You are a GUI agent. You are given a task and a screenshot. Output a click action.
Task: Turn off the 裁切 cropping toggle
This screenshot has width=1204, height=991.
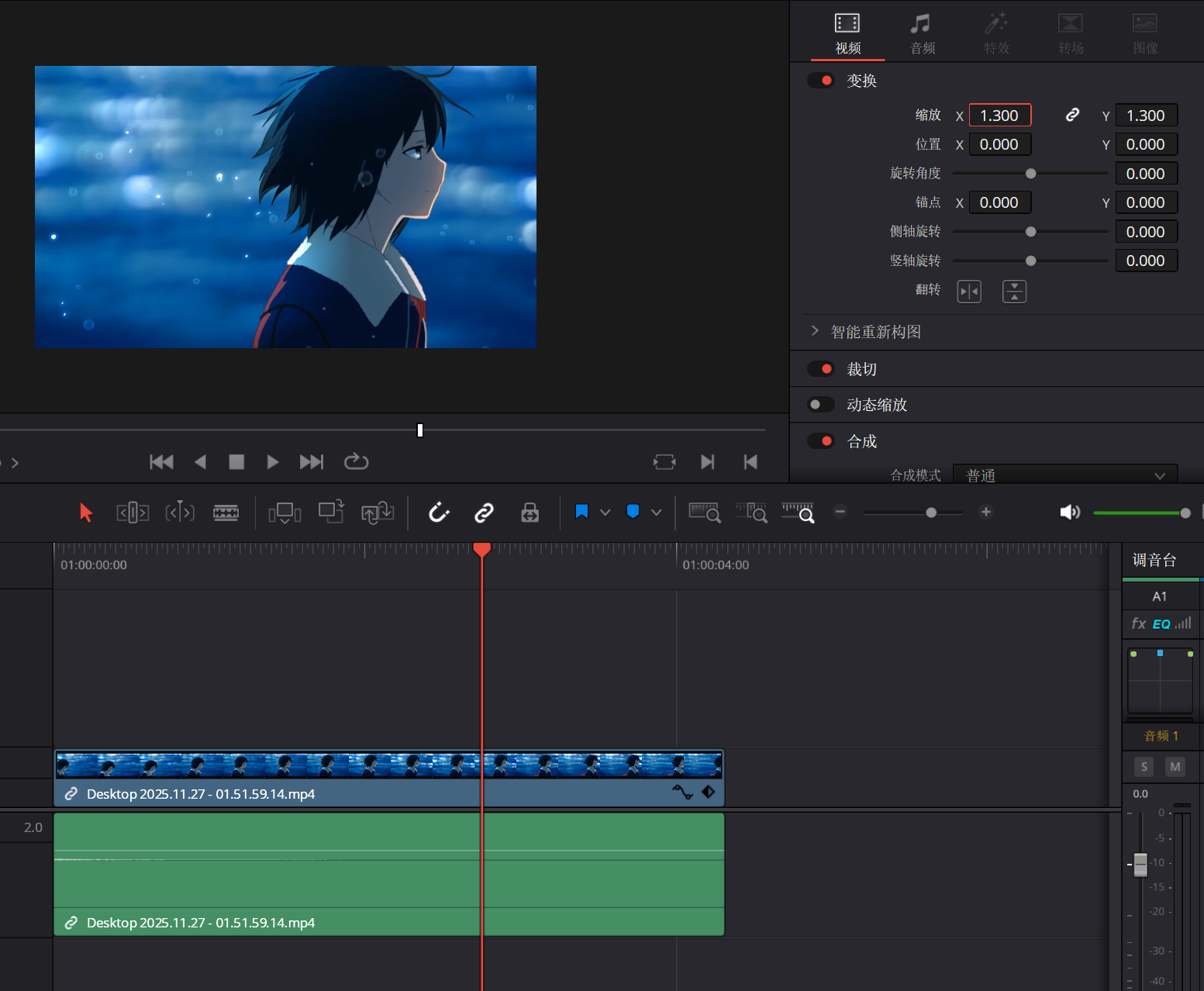[x=821, y=369]
